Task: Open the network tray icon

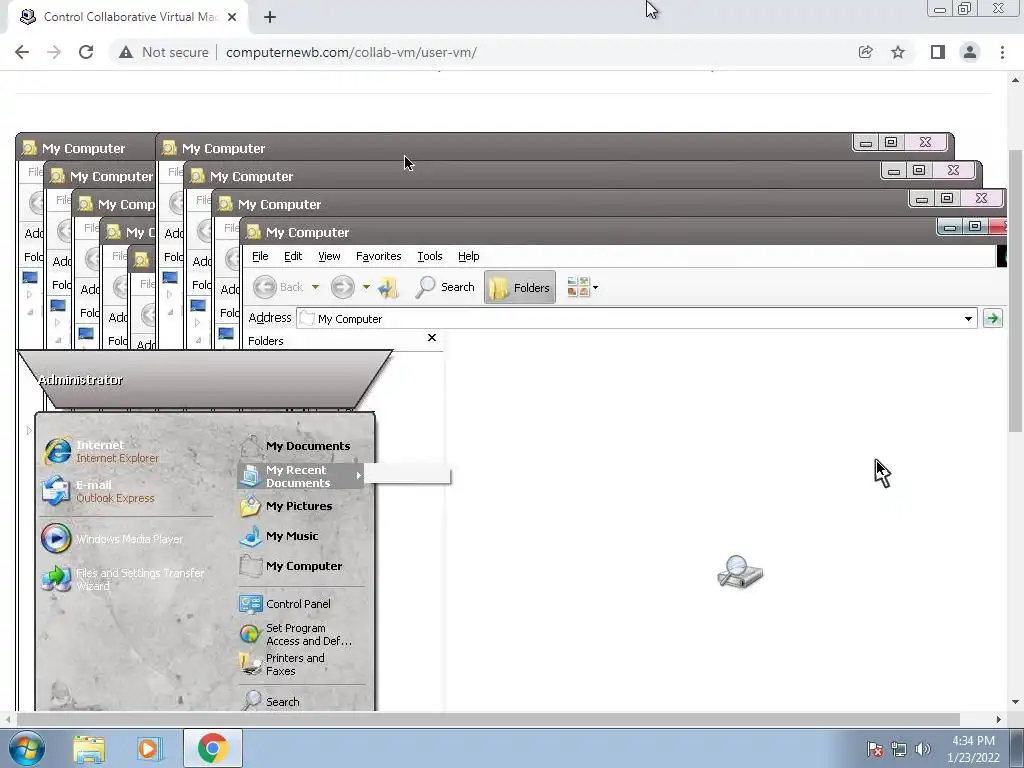Action: pos(899,748)
